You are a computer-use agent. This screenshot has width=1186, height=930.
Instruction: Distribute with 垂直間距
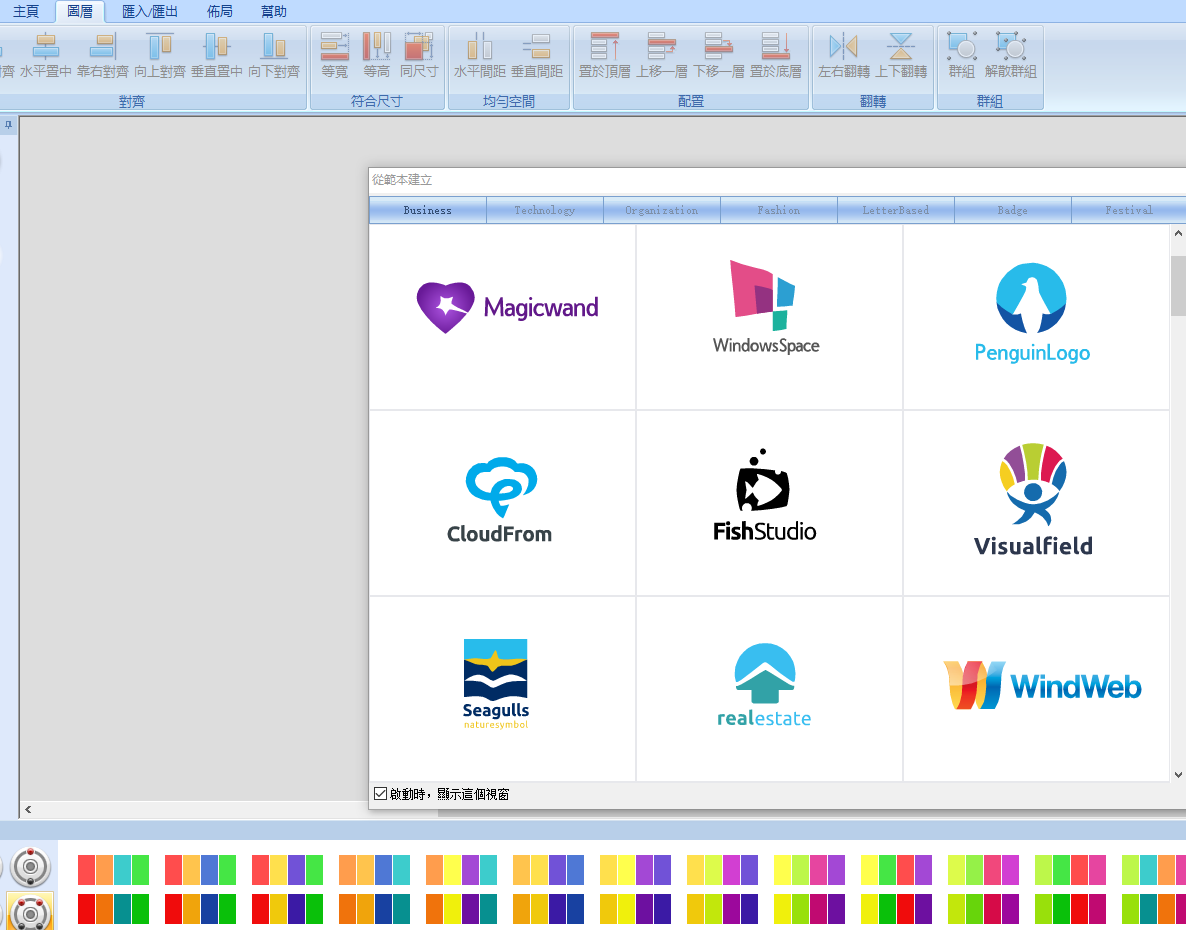click(x=537, y=55)
